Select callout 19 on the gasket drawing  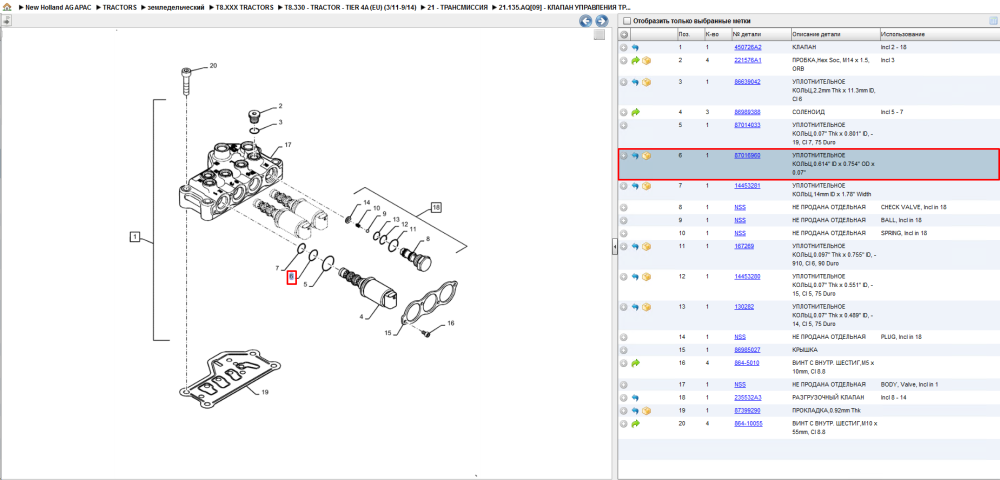pos(264,393)
